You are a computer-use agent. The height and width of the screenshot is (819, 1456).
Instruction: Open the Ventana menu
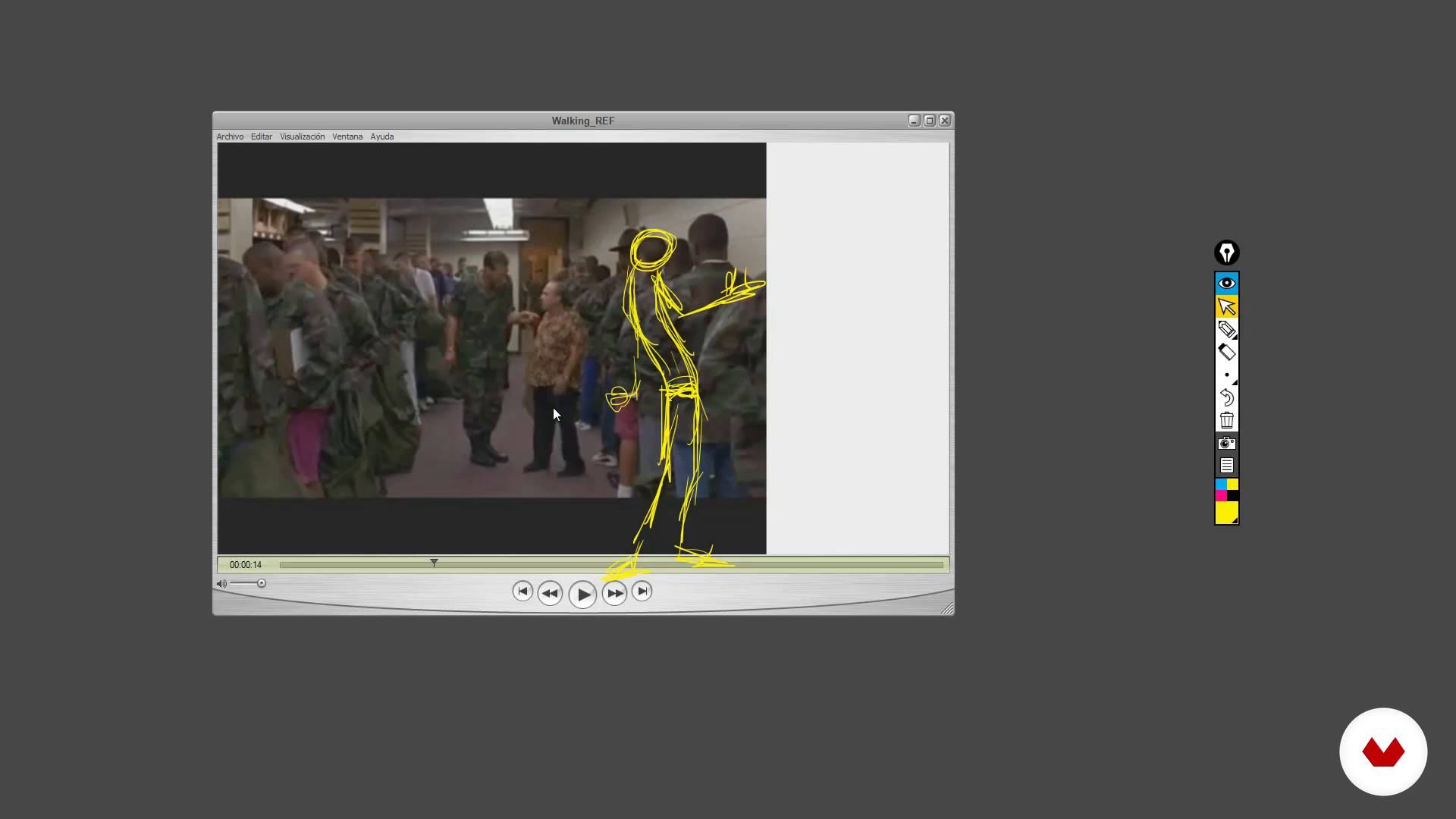(347, 136)
